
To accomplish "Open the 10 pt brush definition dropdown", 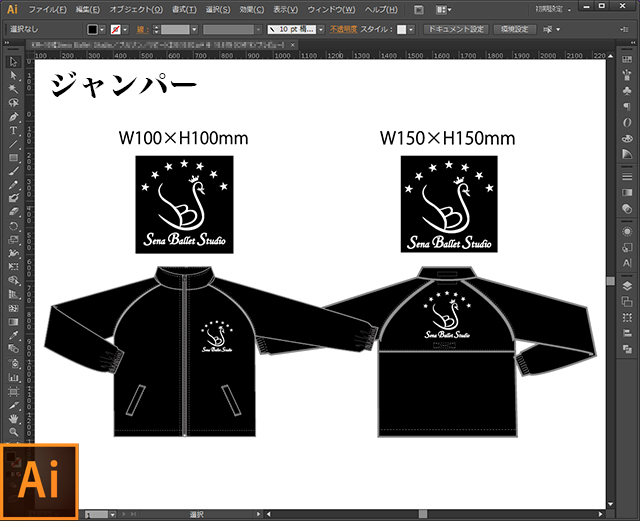I will coord(321,29).
